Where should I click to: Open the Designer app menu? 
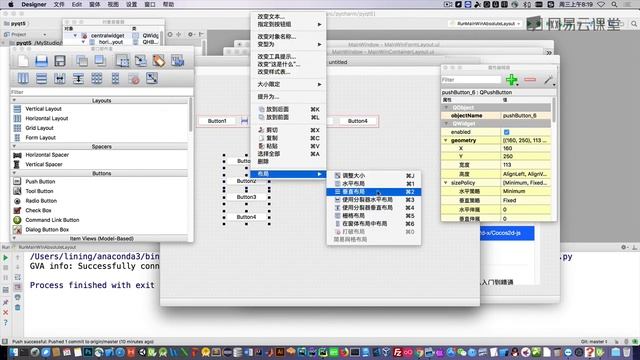[34, 4]
